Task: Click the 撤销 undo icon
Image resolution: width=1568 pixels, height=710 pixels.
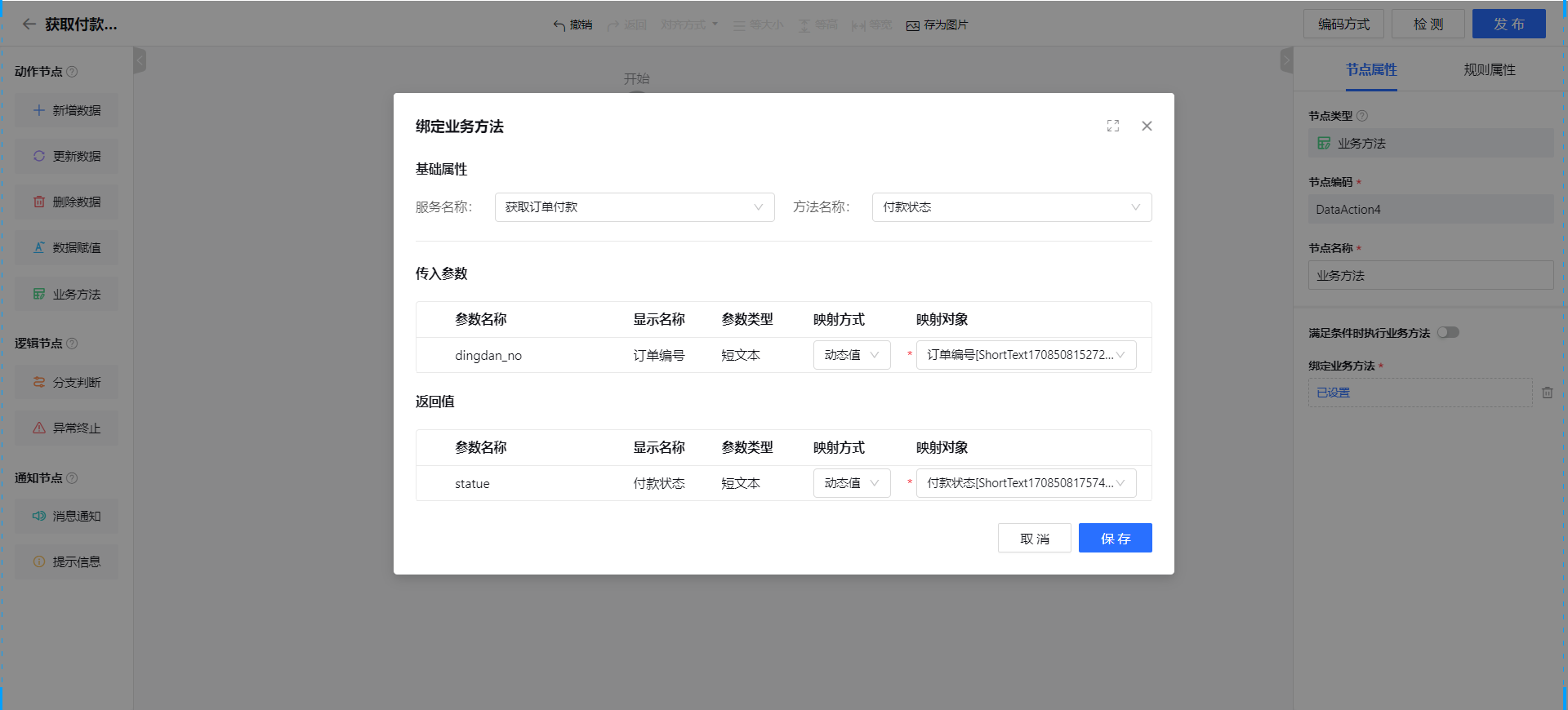Action: [559, 25]
